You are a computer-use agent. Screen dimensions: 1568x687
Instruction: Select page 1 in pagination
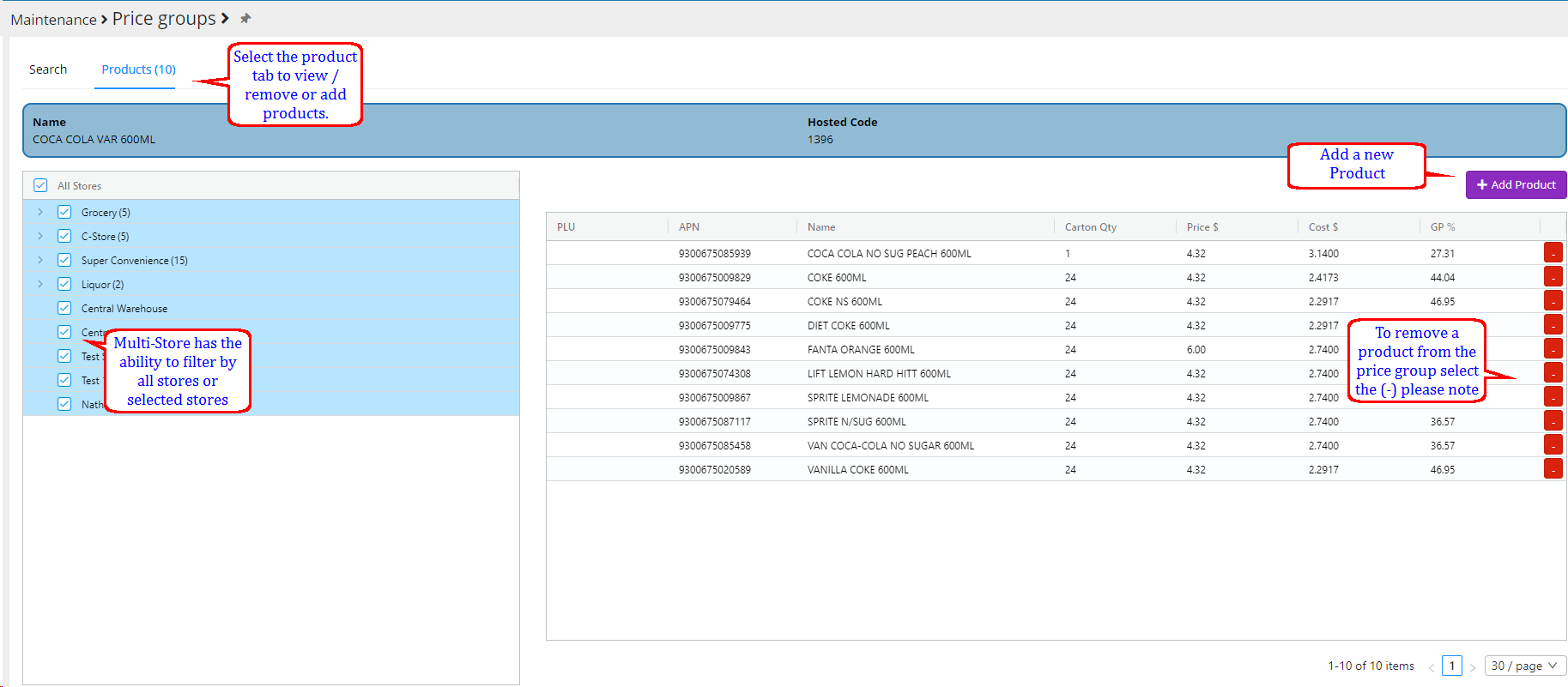click(x=1452, y=666)
